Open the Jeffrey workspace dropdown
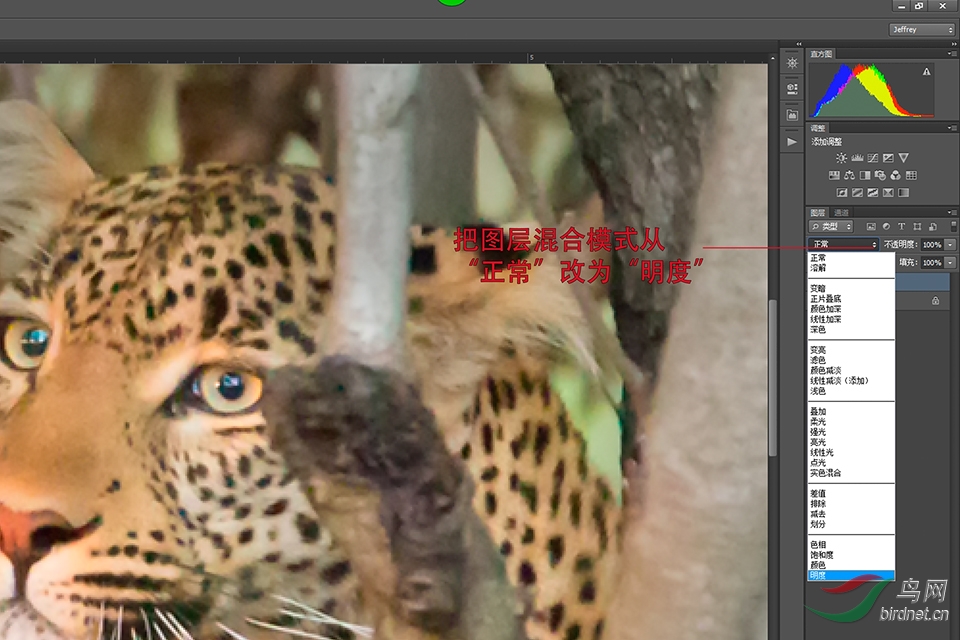 (x=922, y=29)
